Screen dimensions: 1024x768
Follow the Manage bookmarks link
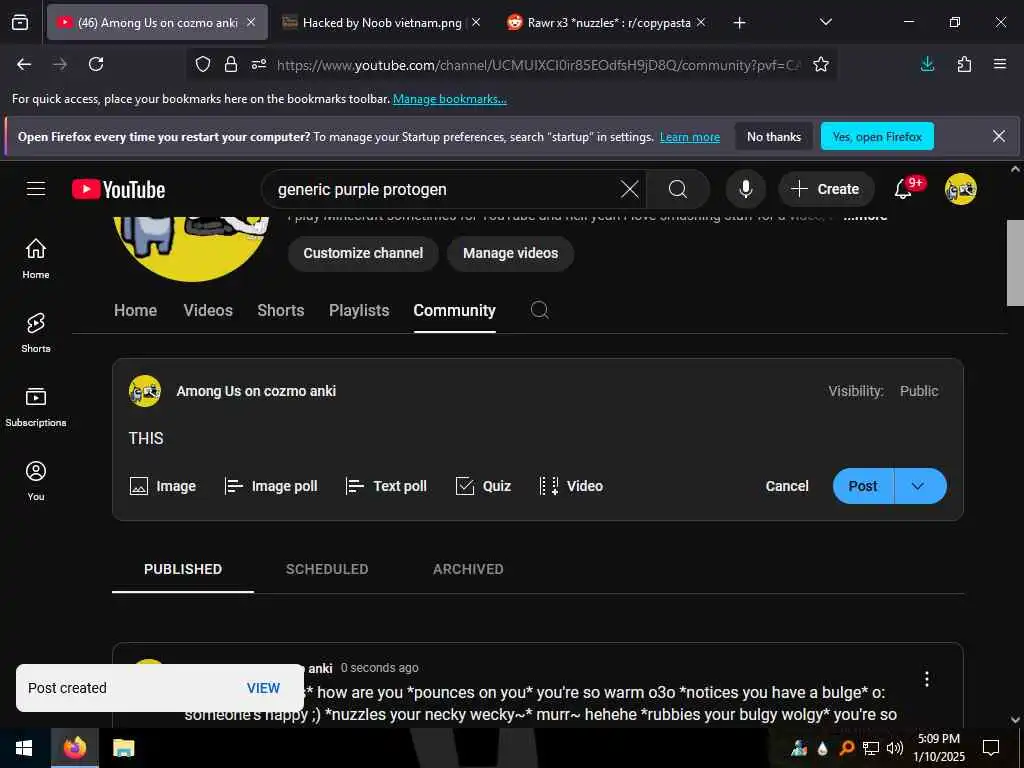(x=449, y=99)
